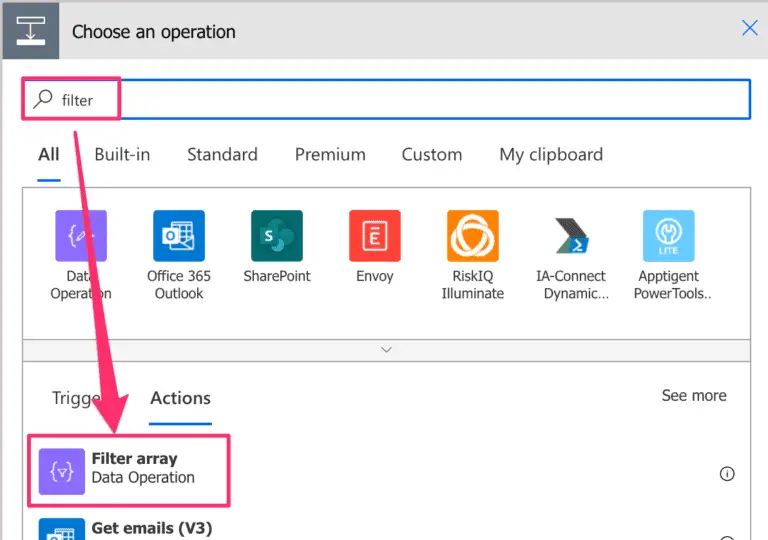Choose the IA-Connect Dynamic connector
Image resolution: width=768 pixels, height=540 pixels.
pyautogui.click(x=571, y=236)
